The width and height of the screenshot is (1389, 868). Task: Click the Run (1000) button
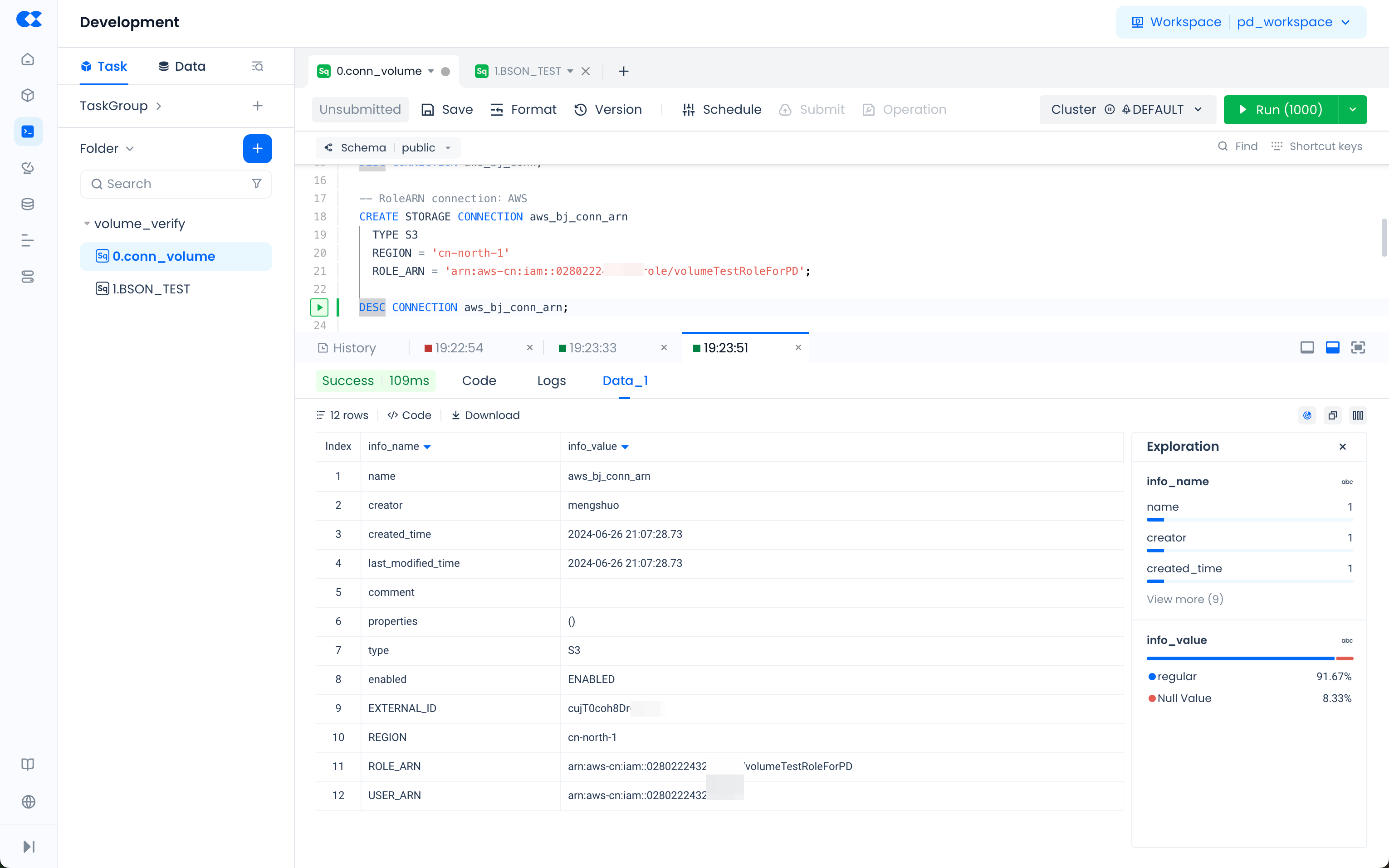coord(1281,110)
